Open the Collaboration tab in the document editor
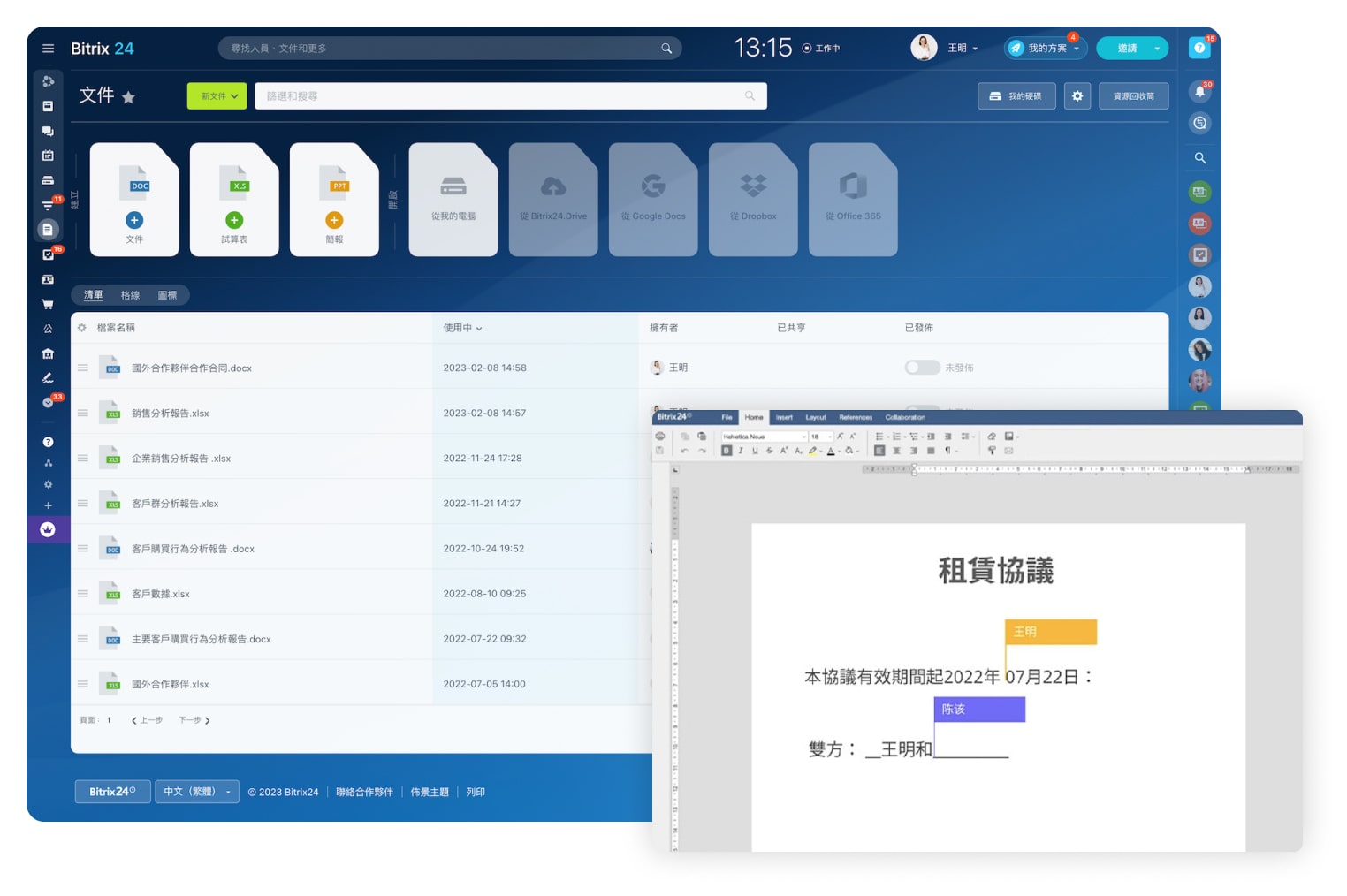Viewport: 1347px width, 896px height. click(x=905, y=417)
